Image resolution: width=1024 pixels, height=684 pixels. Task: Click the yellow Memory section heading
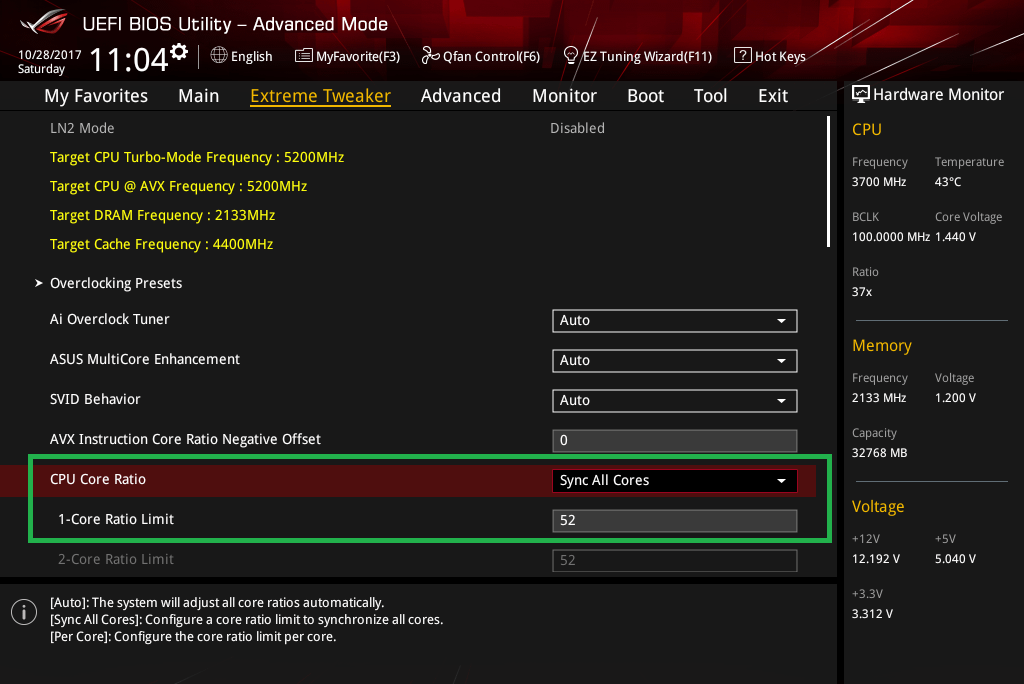(882, 346)
